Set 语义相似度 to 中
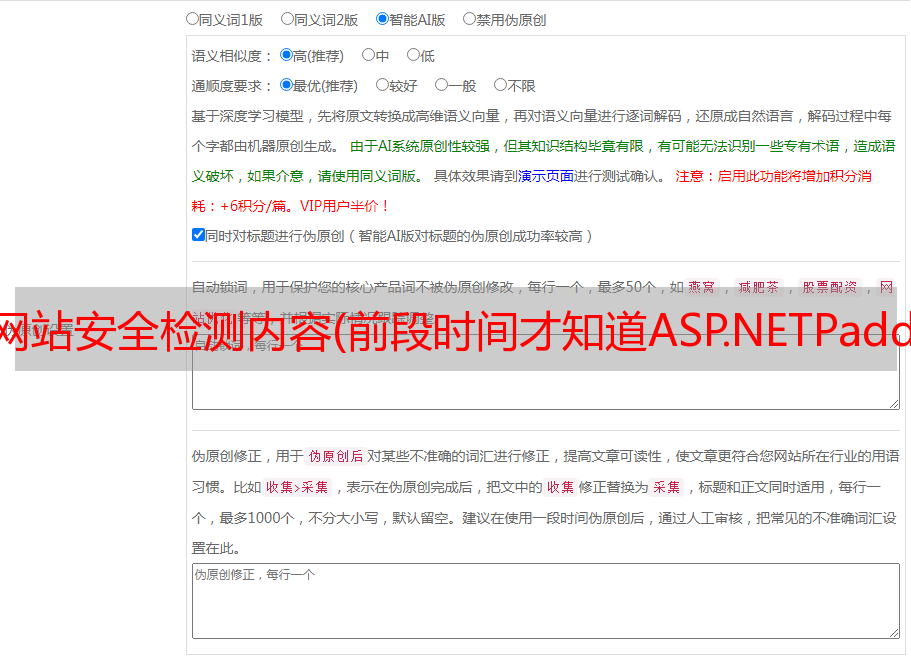The width and height of the screenshot is (911, 658). [x=368, y=55]
